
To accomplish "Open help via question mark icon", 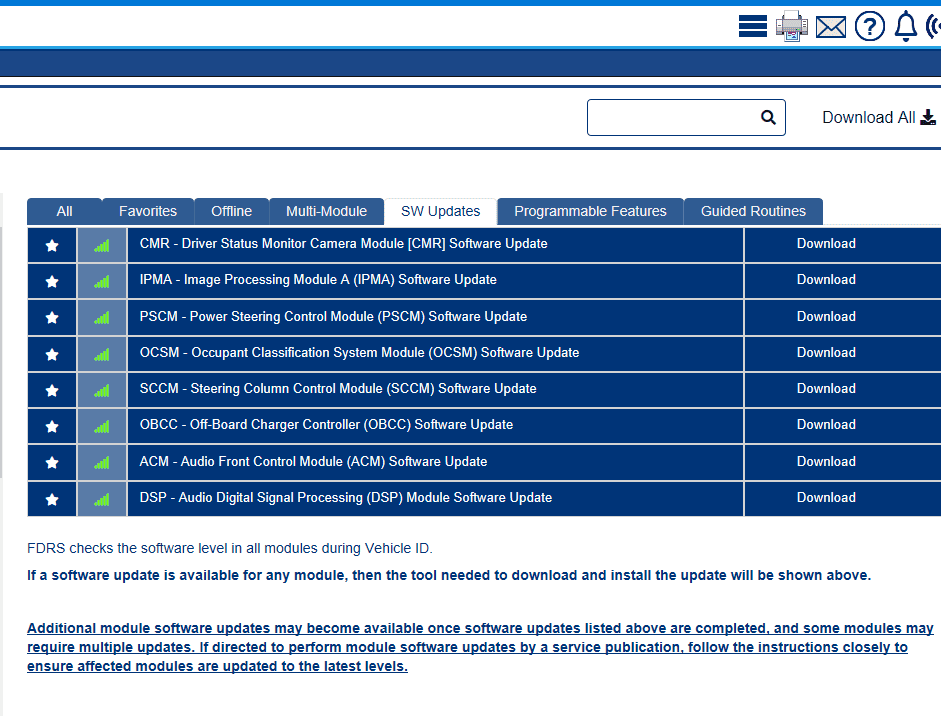I will click(869, 26).
